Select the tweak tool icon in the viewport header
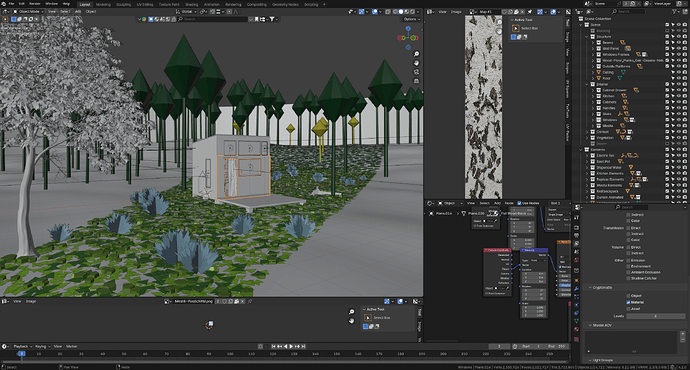This screenshot has height=370, width=690. pyautogui.click(x=5, y=19)
